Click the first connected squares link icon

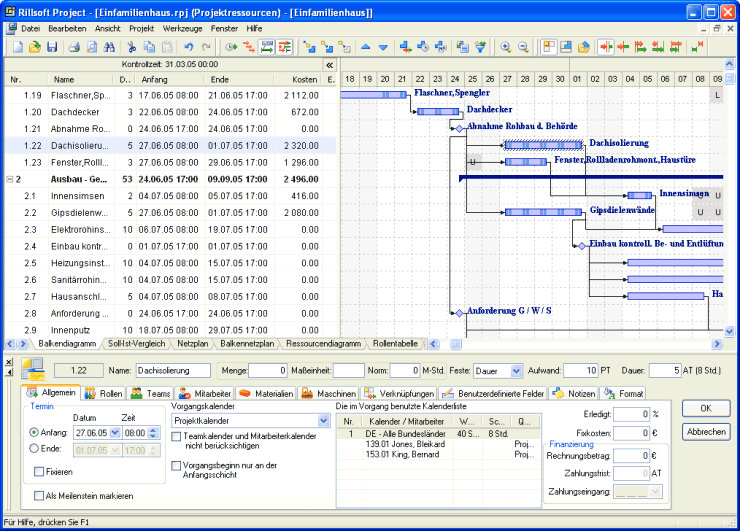pyautogui.click(x=310, y=47)
